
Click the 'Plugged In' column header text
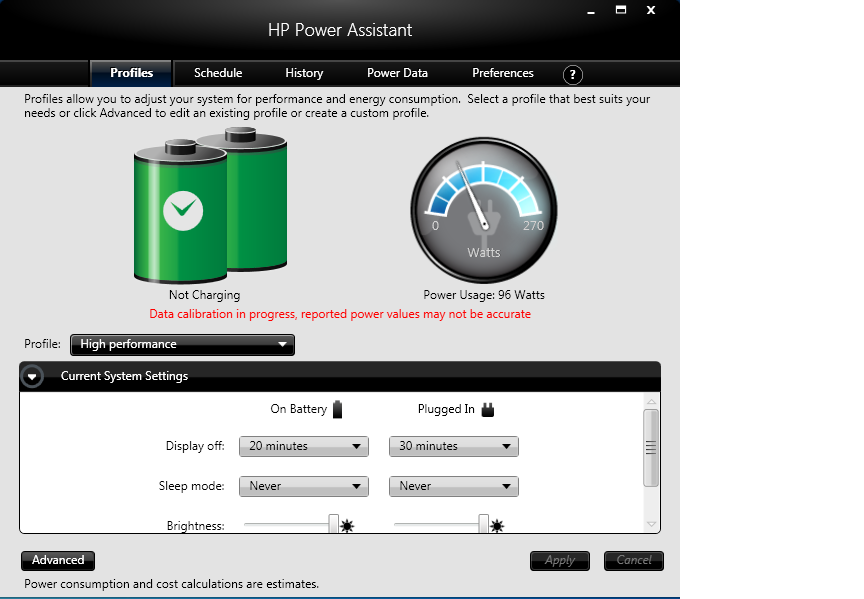click(x=446, y=409)
